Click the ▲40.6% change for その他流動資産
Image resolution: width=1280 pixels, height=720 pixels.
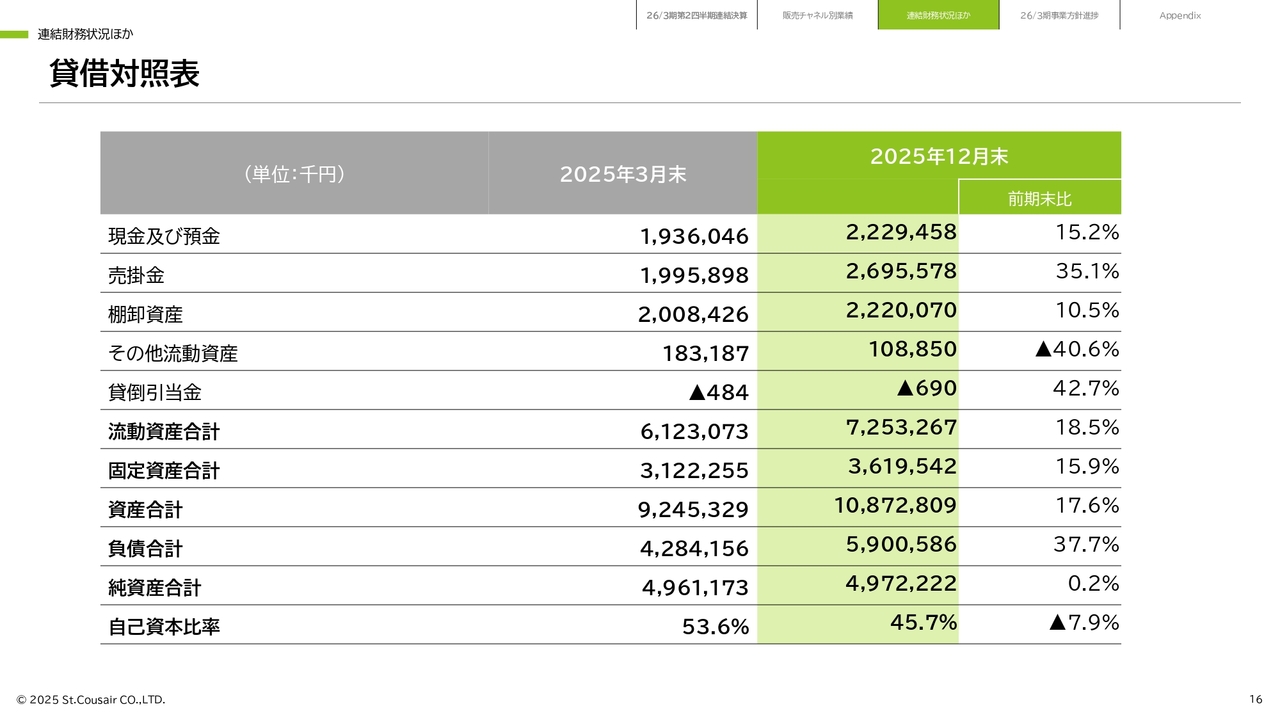[1076, 349]
